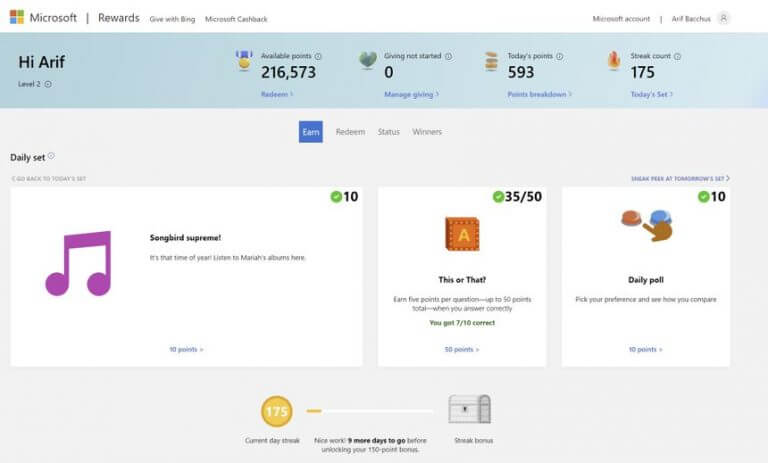Open info icon next to Giving not started
The image size is (768, 463).
pyautogui.click(x=449, y=56)
